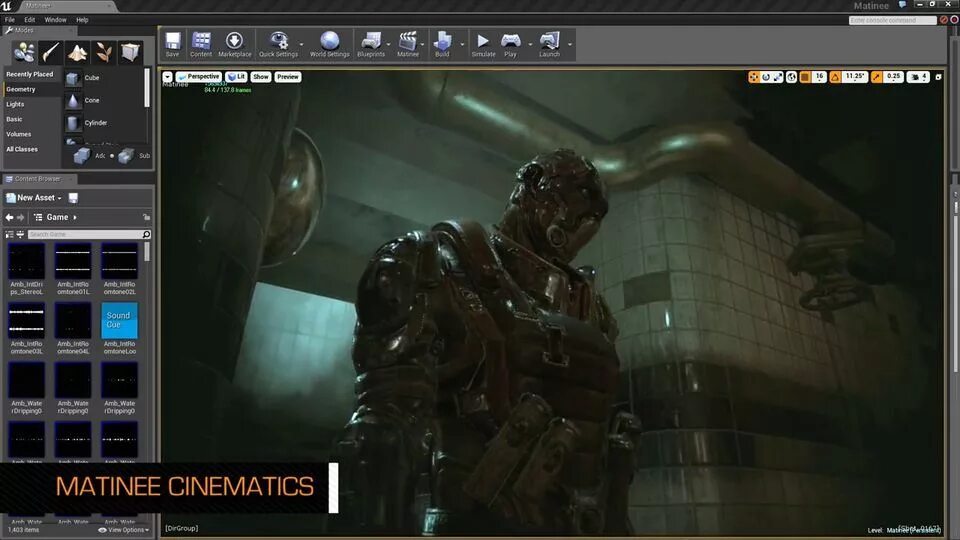This screenshot has height=540, width=960.
Task: Click the Launch toolbar icon
Action: (549, 41)
